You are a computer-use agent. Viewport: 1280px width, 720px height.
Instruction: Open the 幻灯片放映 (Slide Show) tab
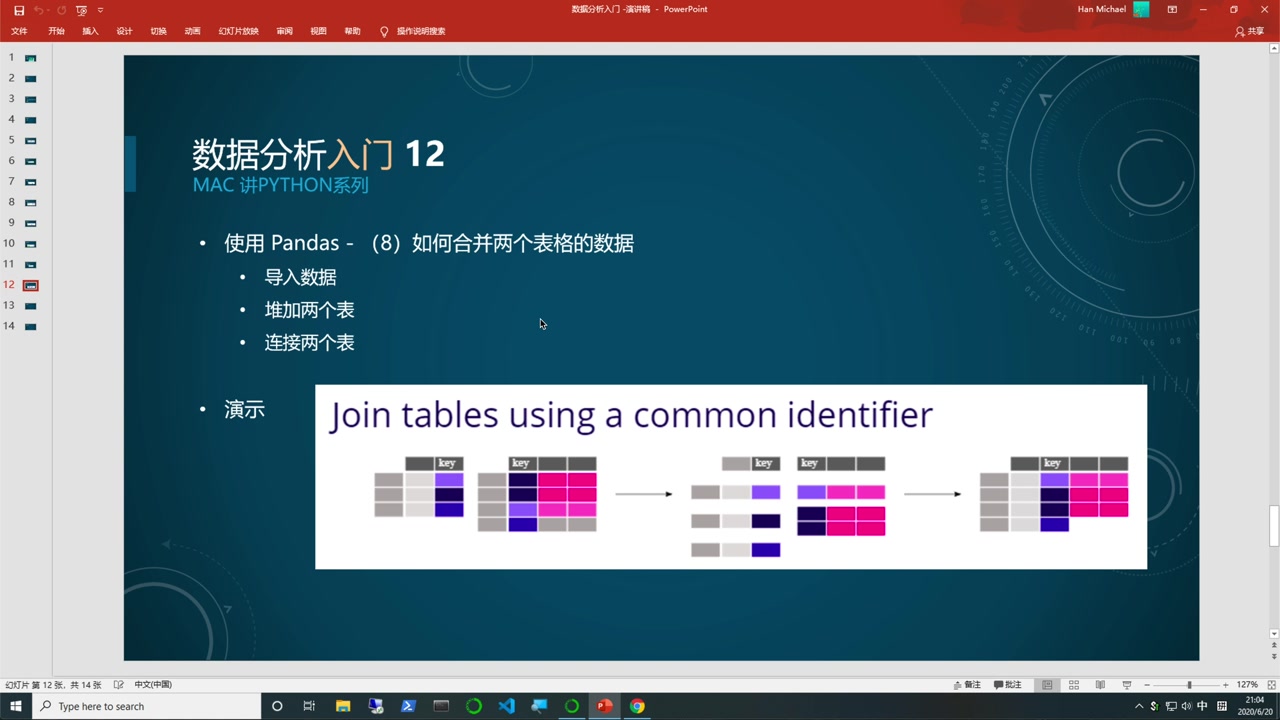[x=238, y=31]
